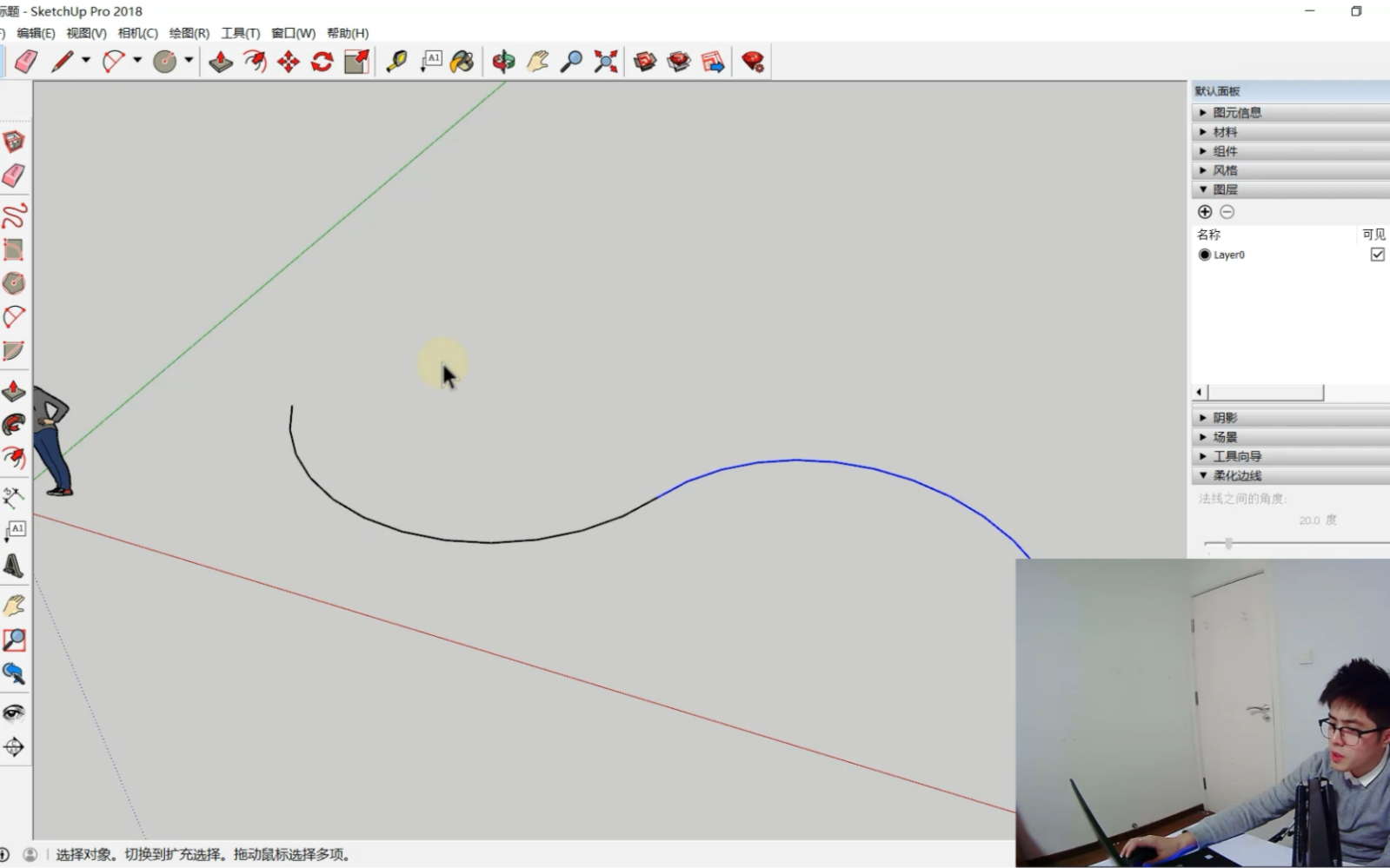Viewport: 1390px width, 868px height.
Task: Select the Pie tool in left toolbar
Action: [x=14, y=350]
